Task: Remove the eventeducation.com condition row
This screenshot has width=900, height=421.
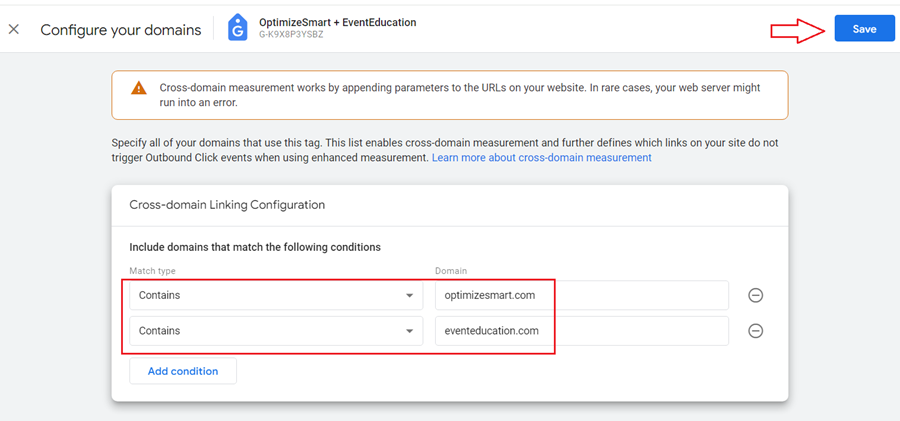Action: tap(755, 331)
